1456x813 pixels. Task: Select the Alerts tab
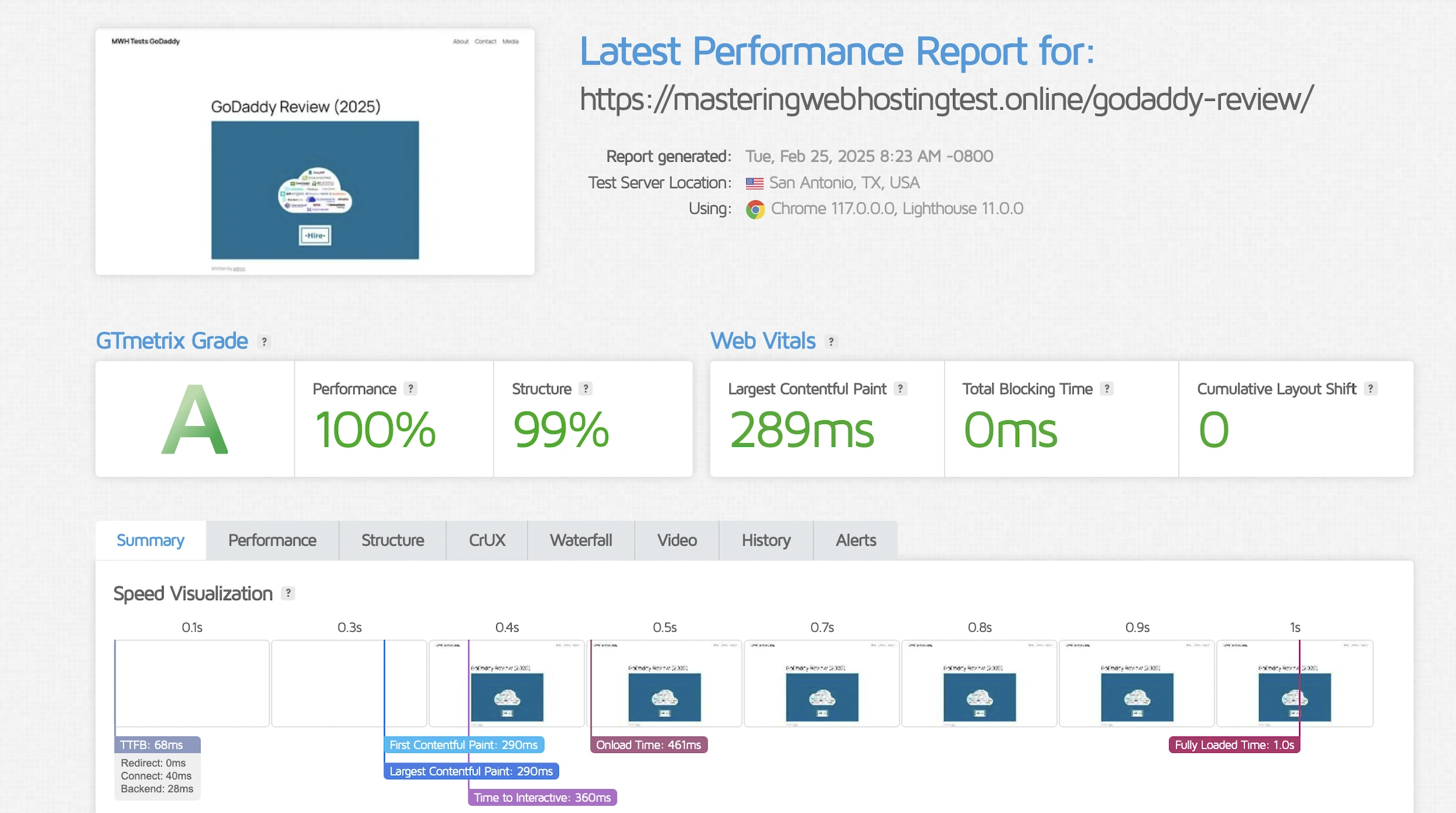click(x=856, y=540)
